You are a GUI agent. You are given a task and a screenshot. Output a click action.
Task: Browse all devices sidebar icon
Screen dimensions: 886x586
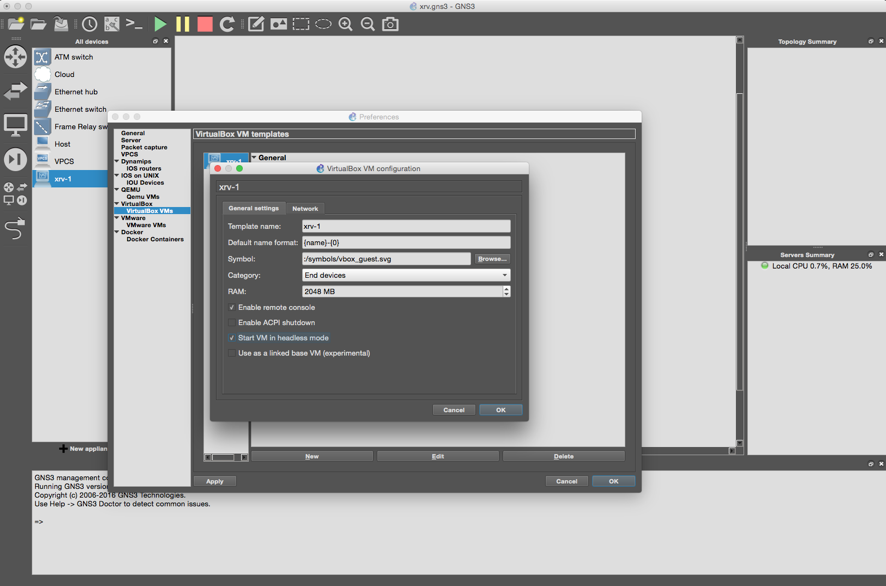pyautogui.click(x=15, y=193)
